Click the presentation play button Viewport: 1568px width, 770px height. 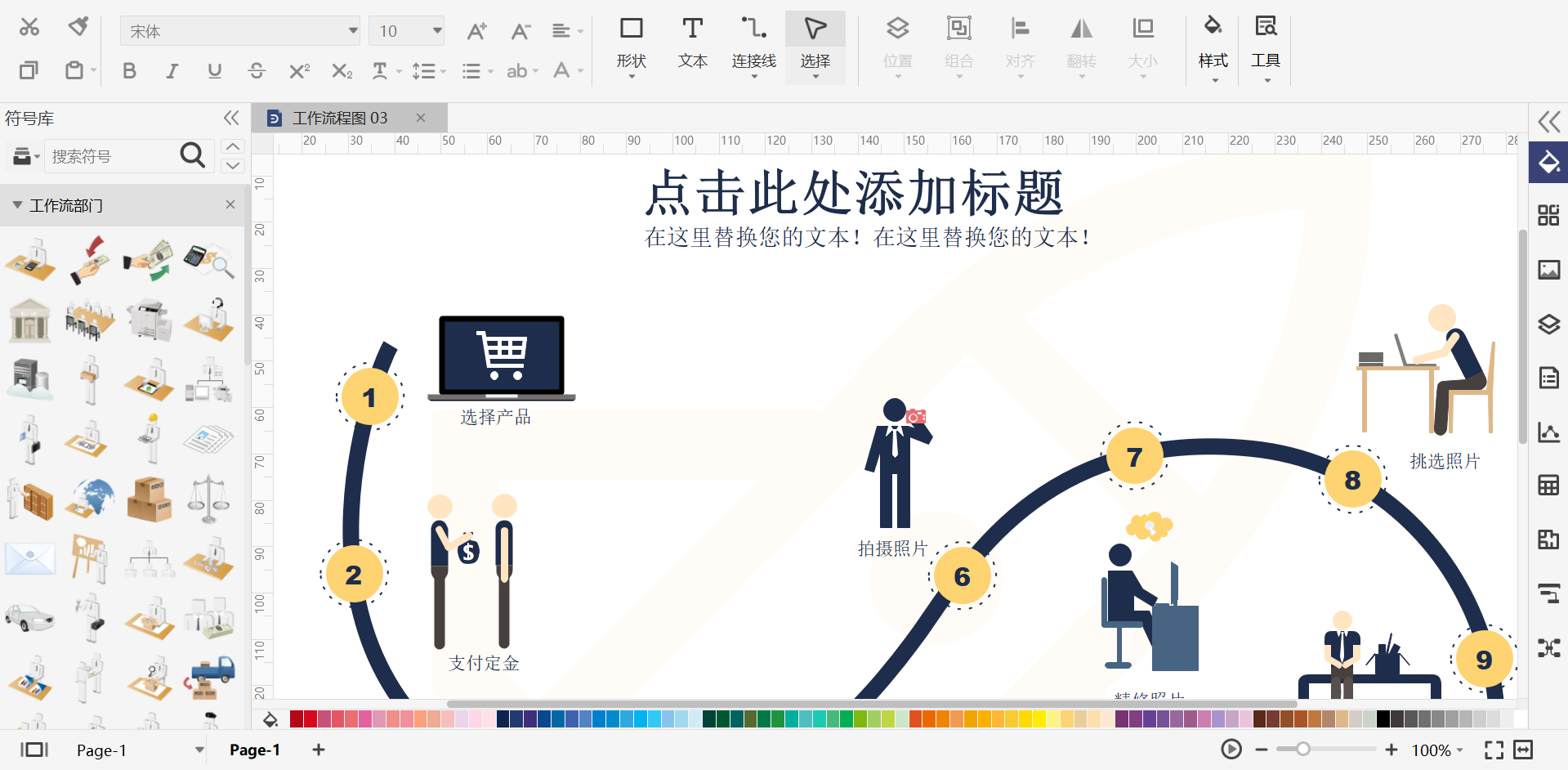click(1231, 749)
